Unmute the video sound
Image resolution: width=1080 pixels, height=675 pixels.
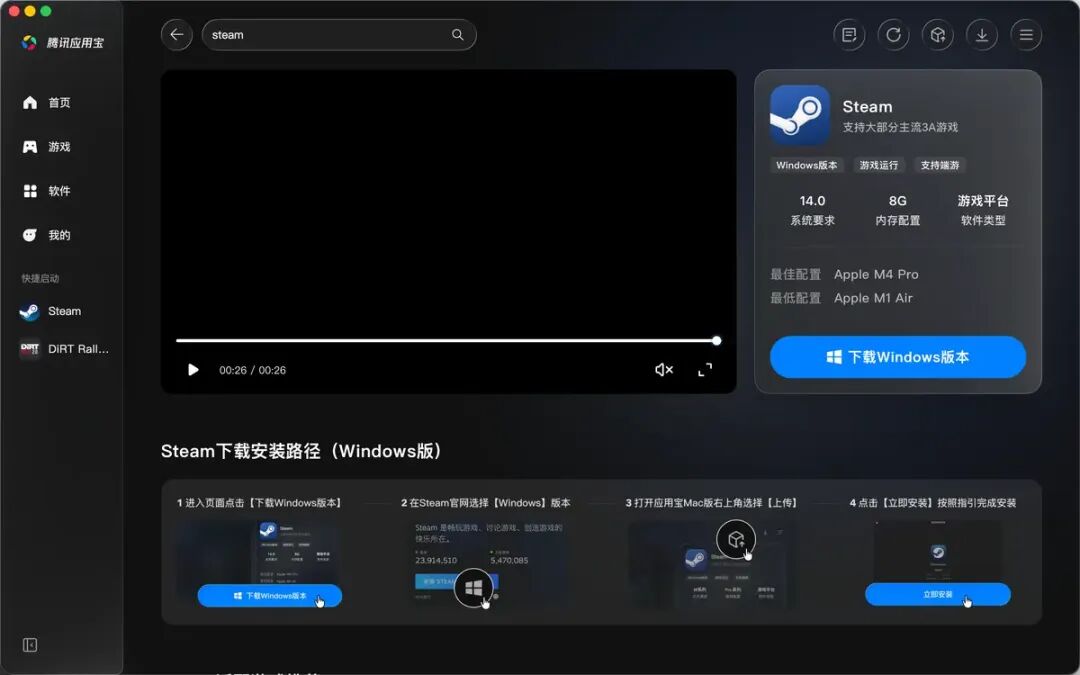tap(664, 370)
